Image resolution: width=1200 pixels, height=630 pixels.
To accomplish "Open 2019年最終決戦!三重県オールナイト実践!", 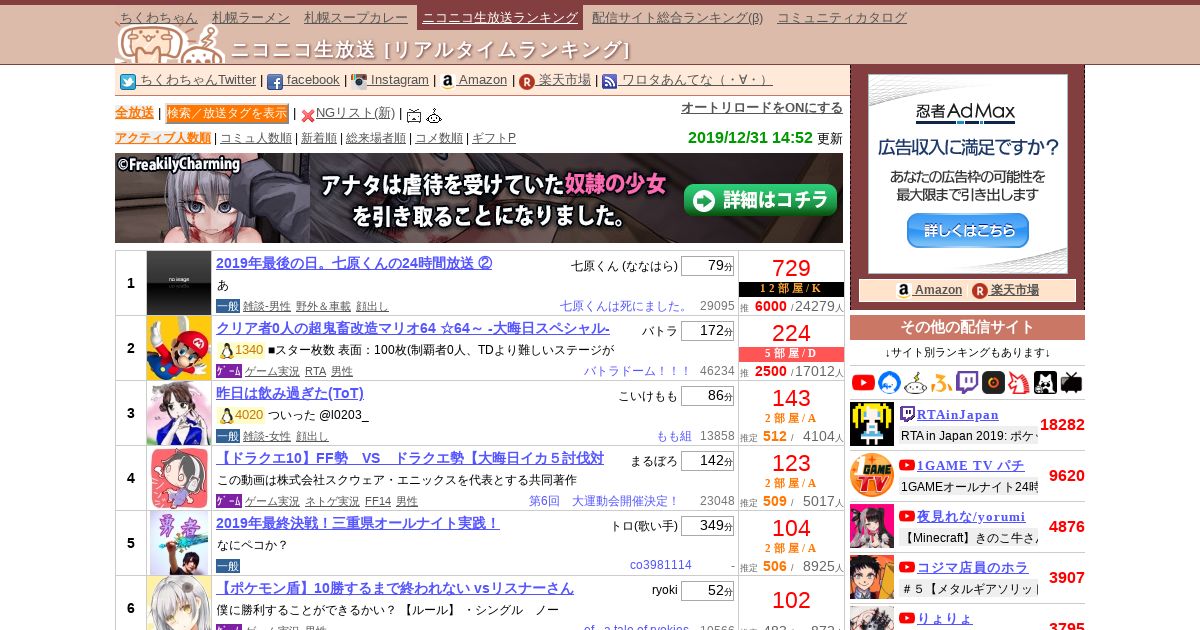I will click(358, 523).
